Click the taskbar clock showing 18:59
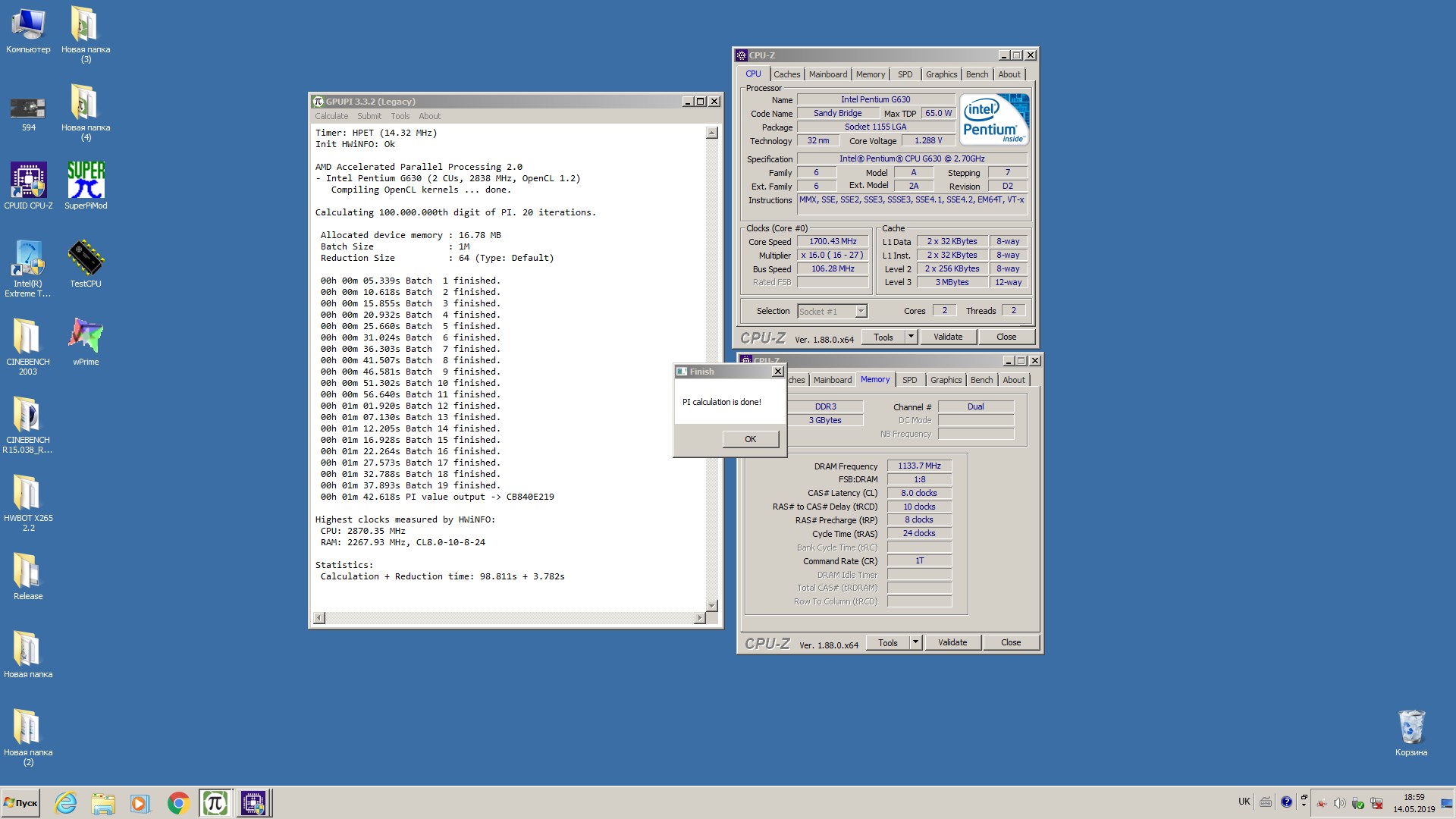 [1414, 803]
